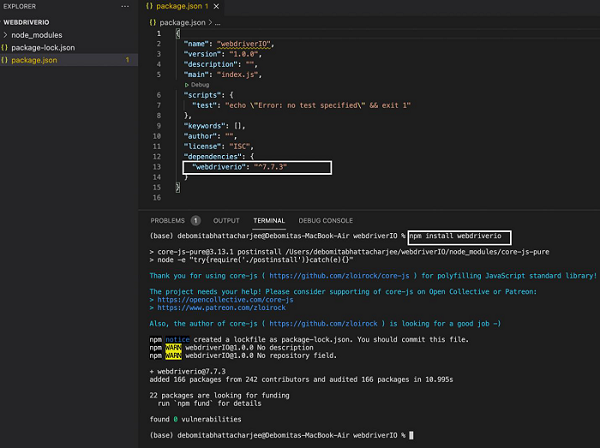Switch to the Output panel tab

tap(226, 220)
